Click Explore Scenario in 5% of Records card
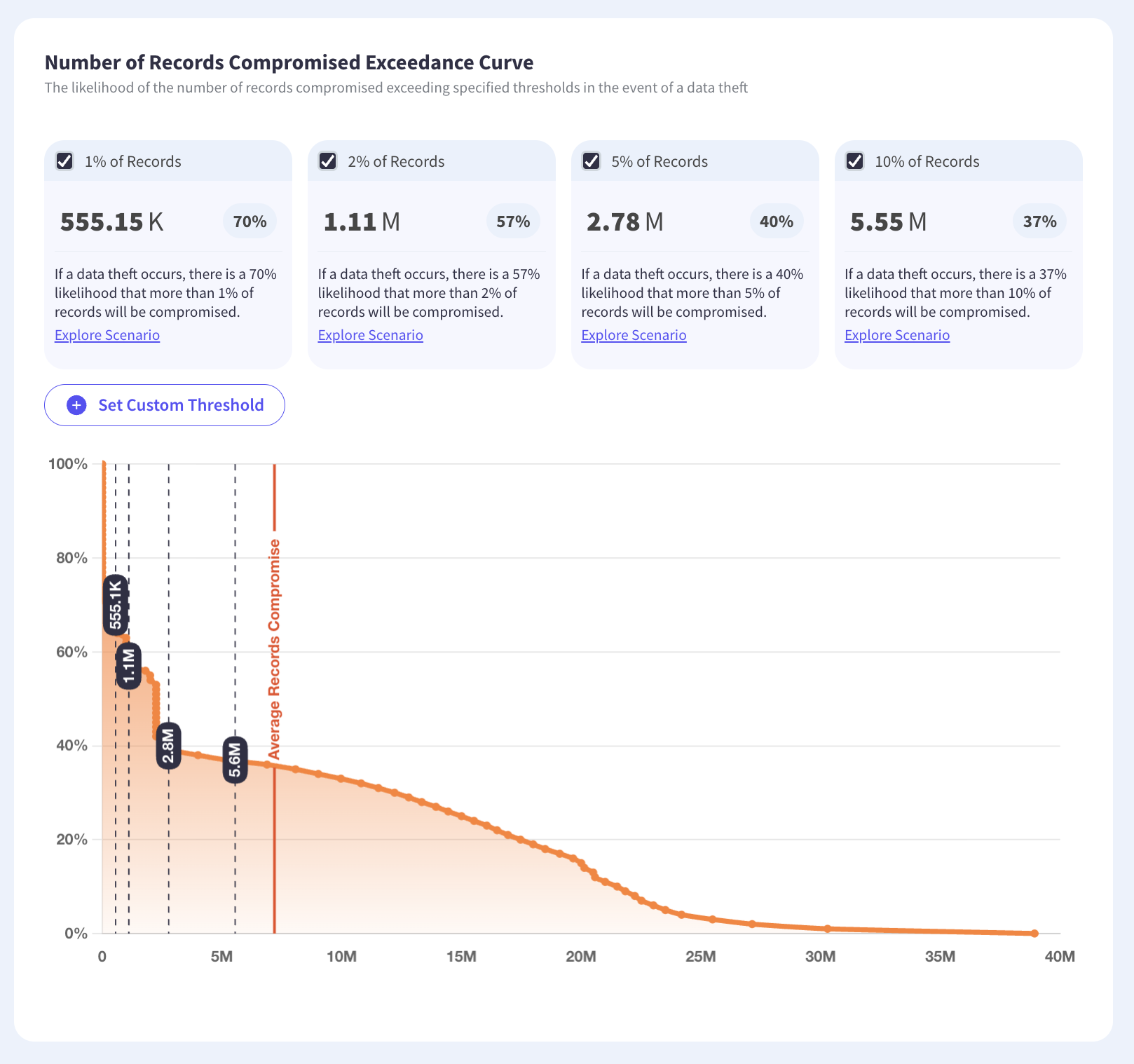Viewport: 1134px width, 1064px height. [634, 335]
